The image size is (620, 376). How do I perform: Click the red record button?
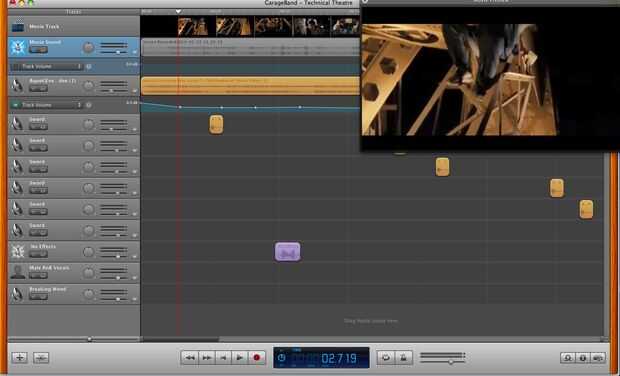coord(257,358)
